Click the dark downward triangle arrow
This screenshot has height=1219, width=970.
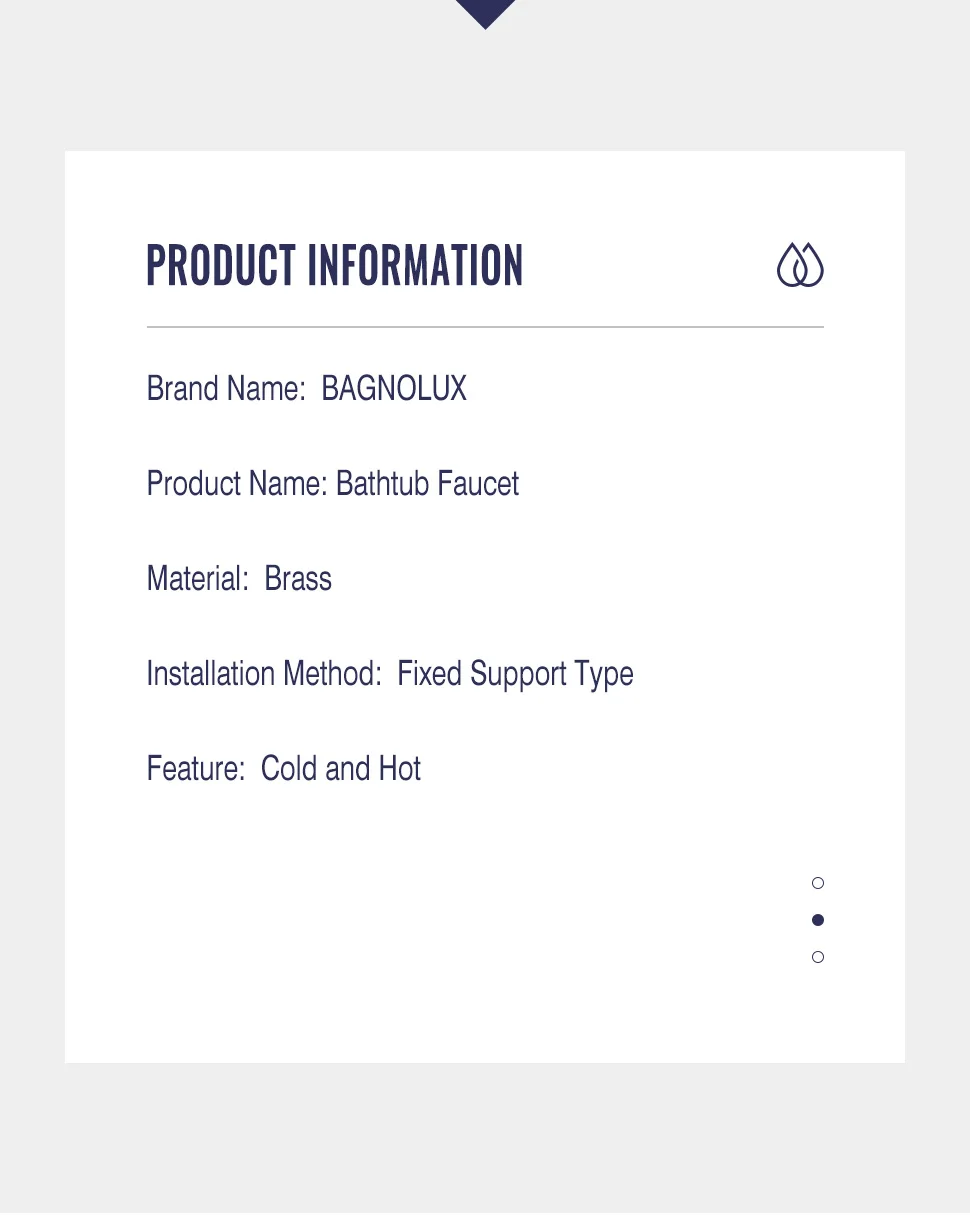(x=485, y=12)
